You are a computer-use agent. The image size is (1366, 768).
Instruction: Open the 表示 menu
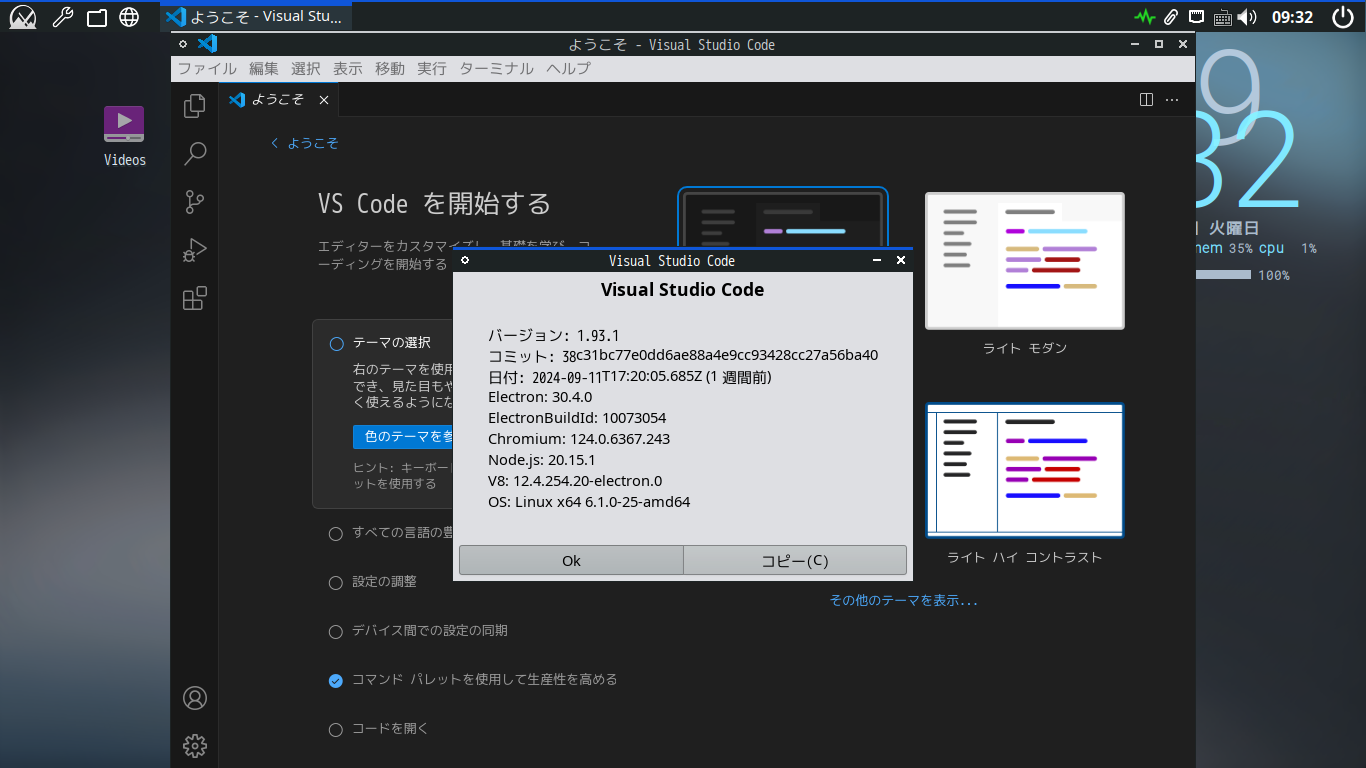click(348, 69)
